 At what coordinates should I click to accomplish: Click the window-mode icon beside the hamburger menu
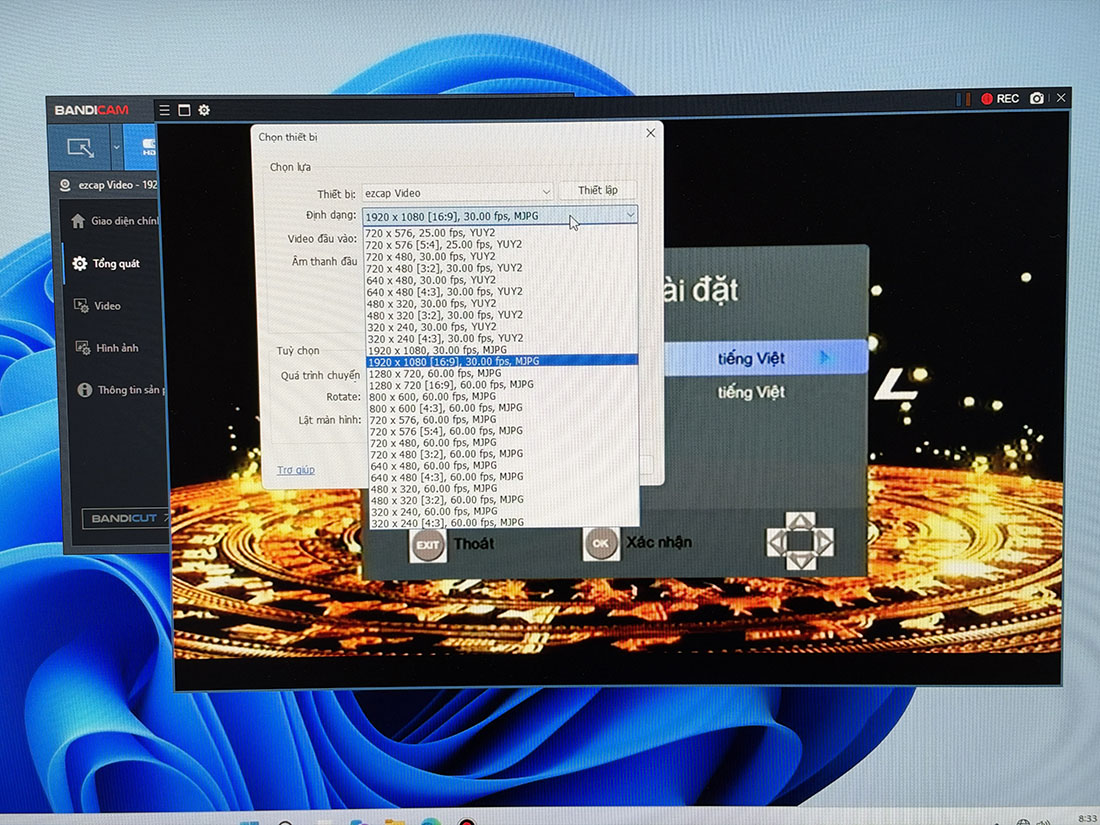(x=184, y=110)
